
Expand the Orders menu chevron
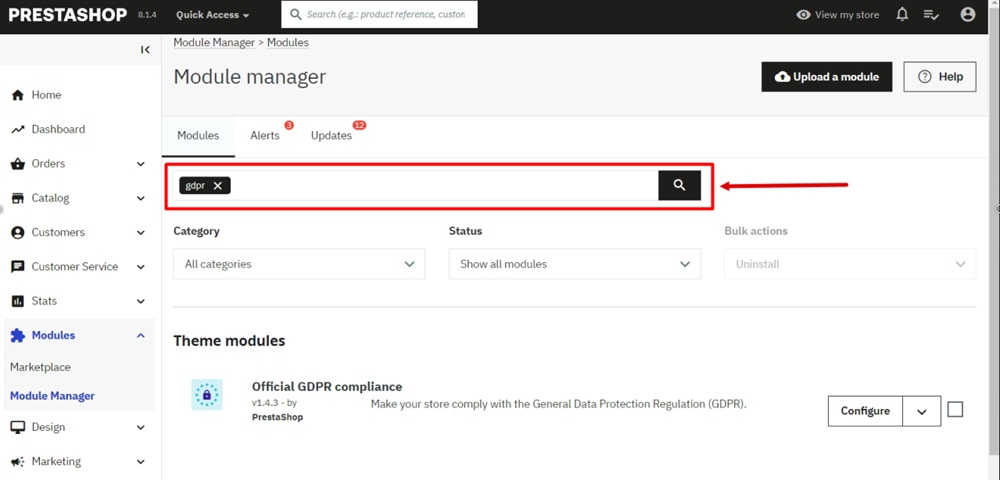(141, 164)
